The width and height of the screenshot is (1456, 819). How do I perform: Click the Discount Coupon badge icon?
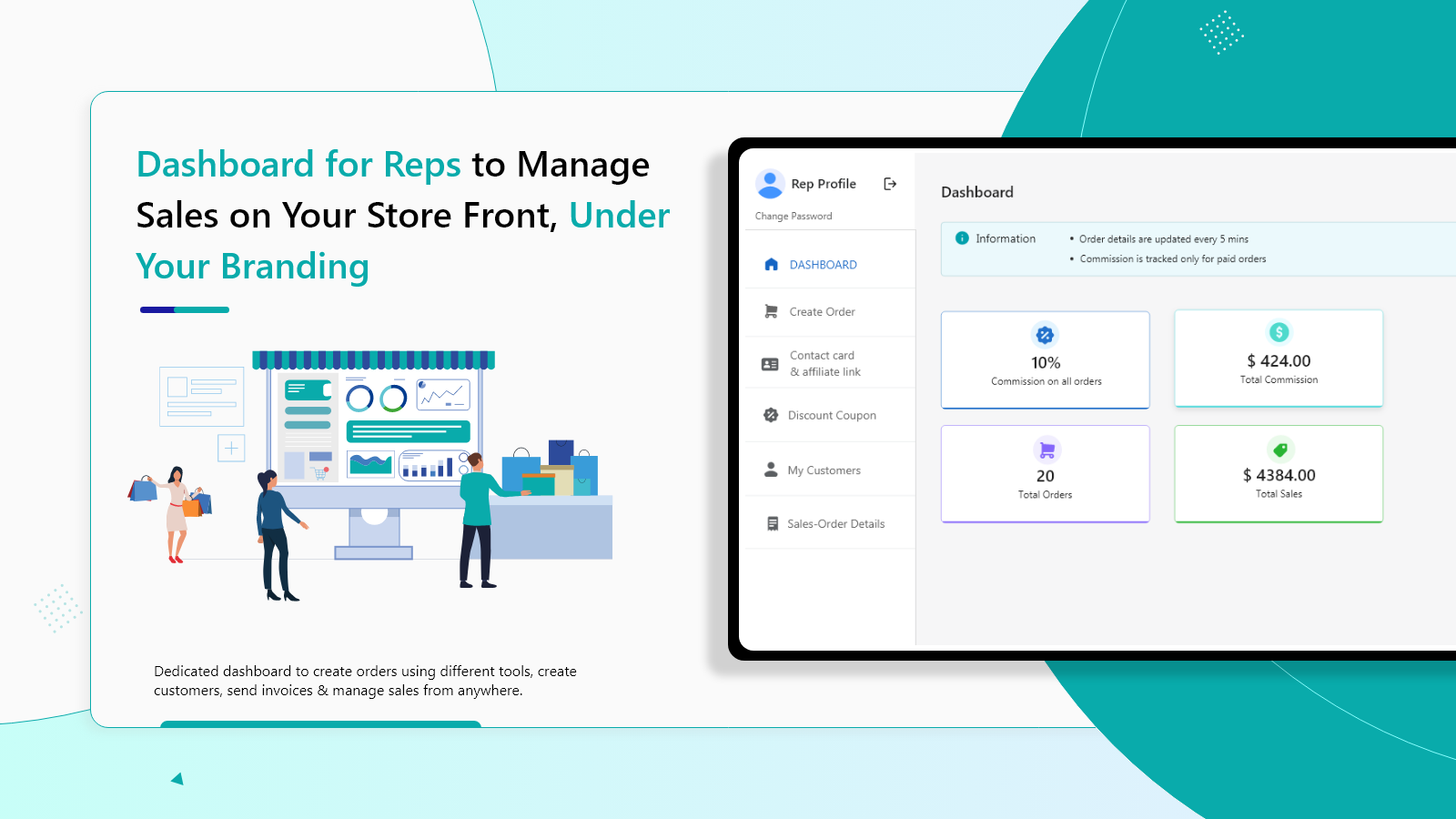point(771,415)
